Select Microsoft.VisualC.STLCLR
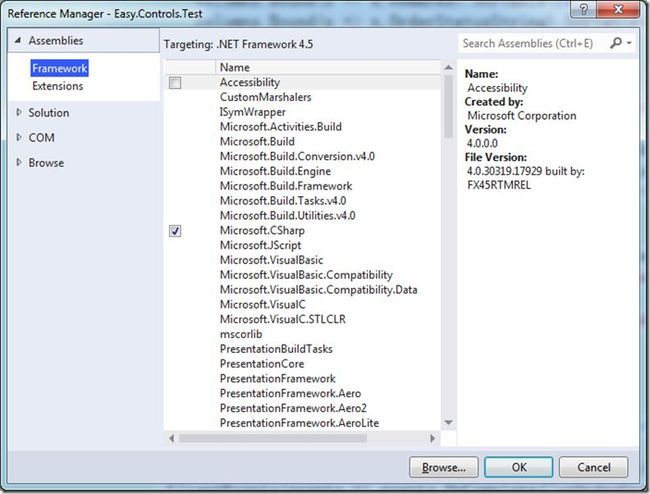Viewport: 650px width, 494px height. pyautogui.click(x=283, y=319)
